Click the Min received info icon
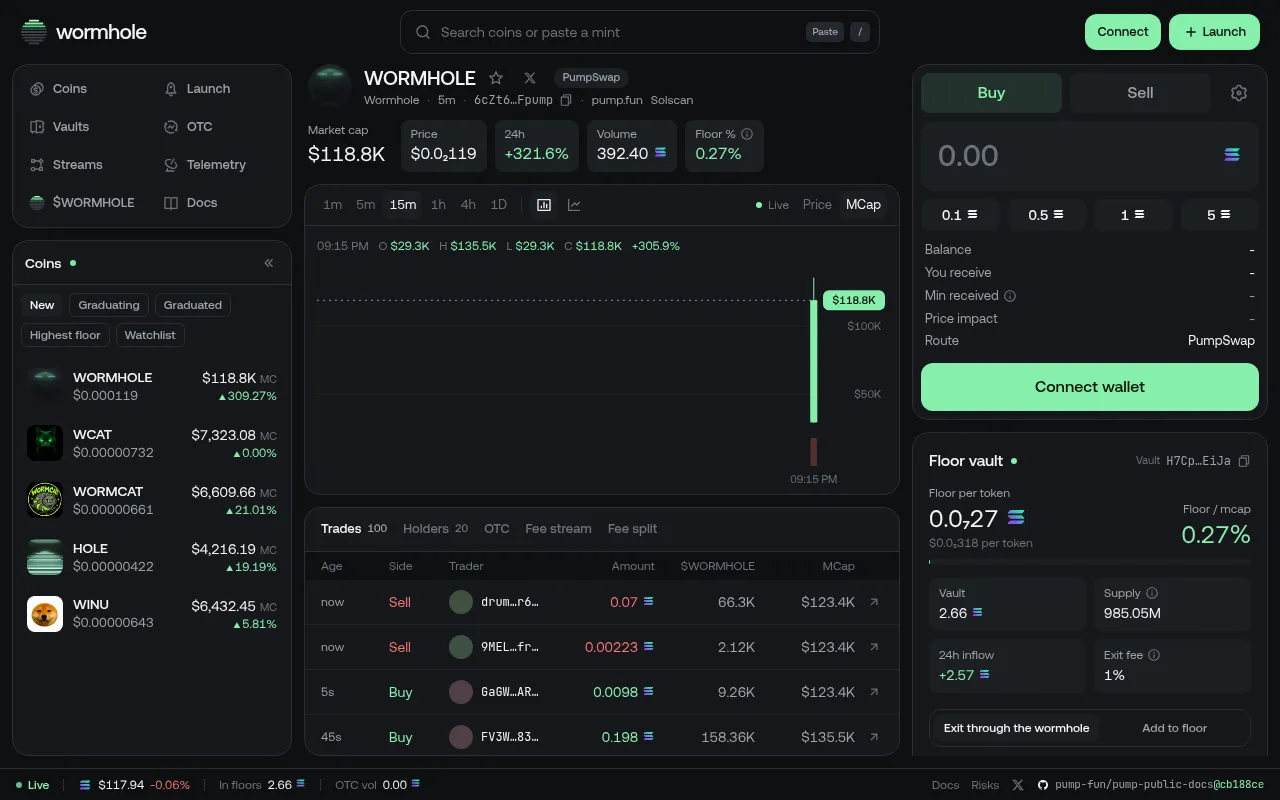The image size is (1280, 800). click(1010, 296)
